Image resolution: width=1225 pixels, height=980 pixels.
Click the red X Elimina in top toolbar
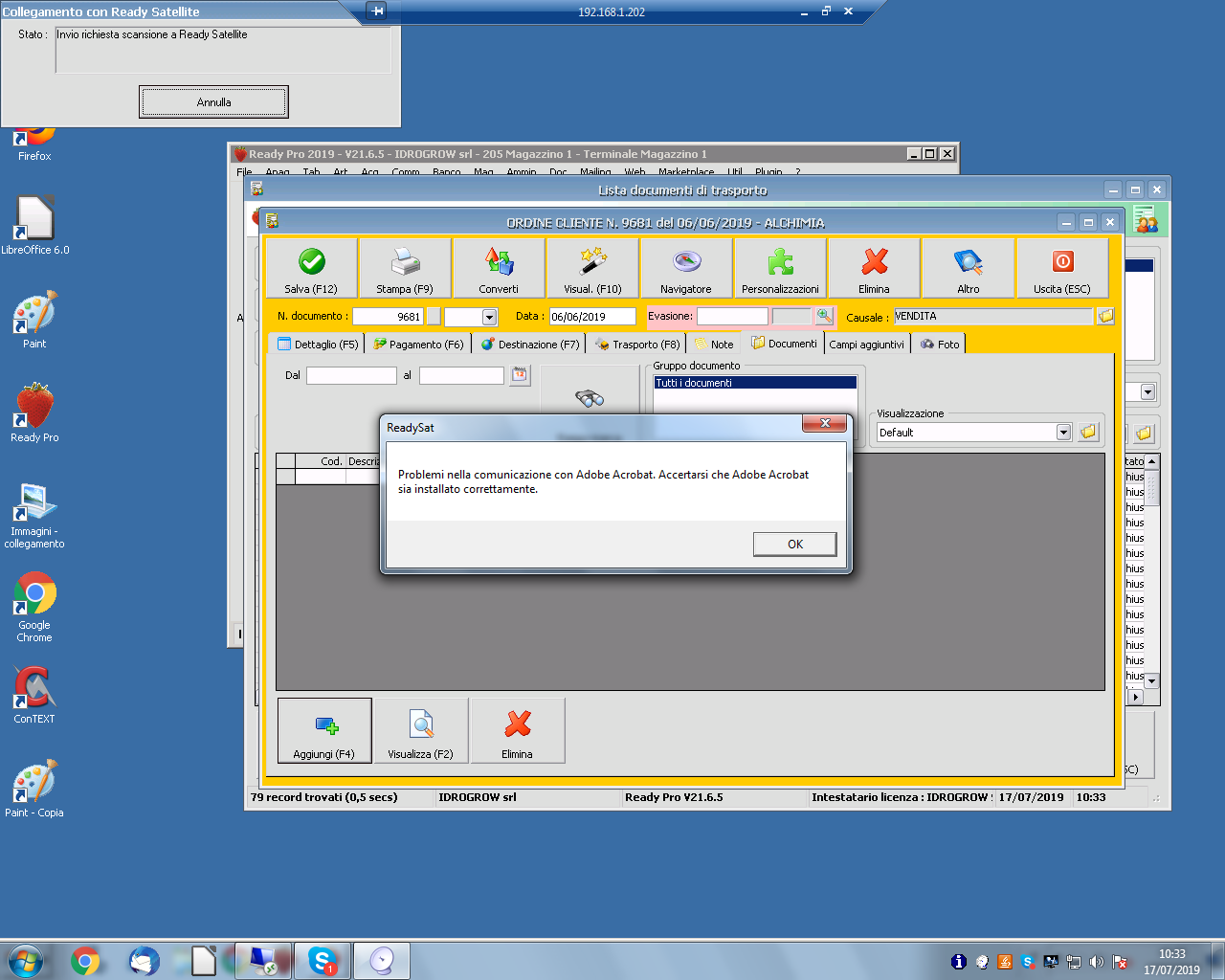click(874, 261)
